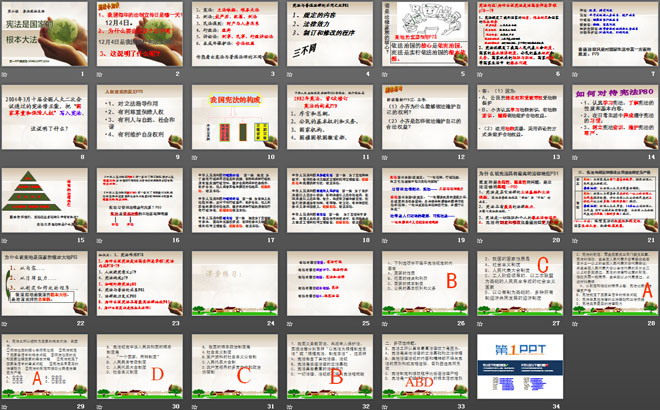Click animation star icon under slide 19
The width and height of the screenshot is (660, 410).
coord(385,241)
